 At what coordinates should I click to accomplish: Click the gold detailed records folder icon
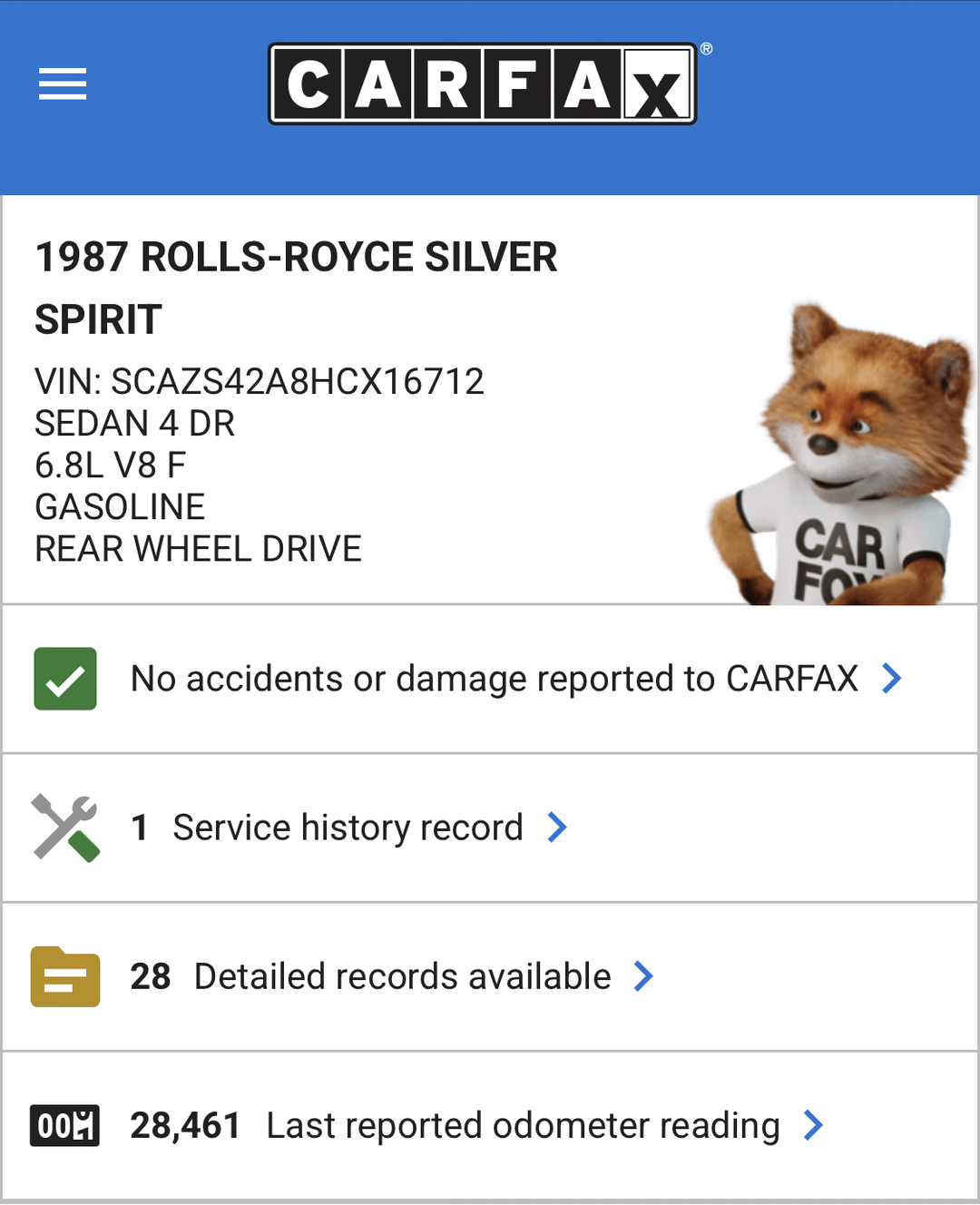point(64,975)
